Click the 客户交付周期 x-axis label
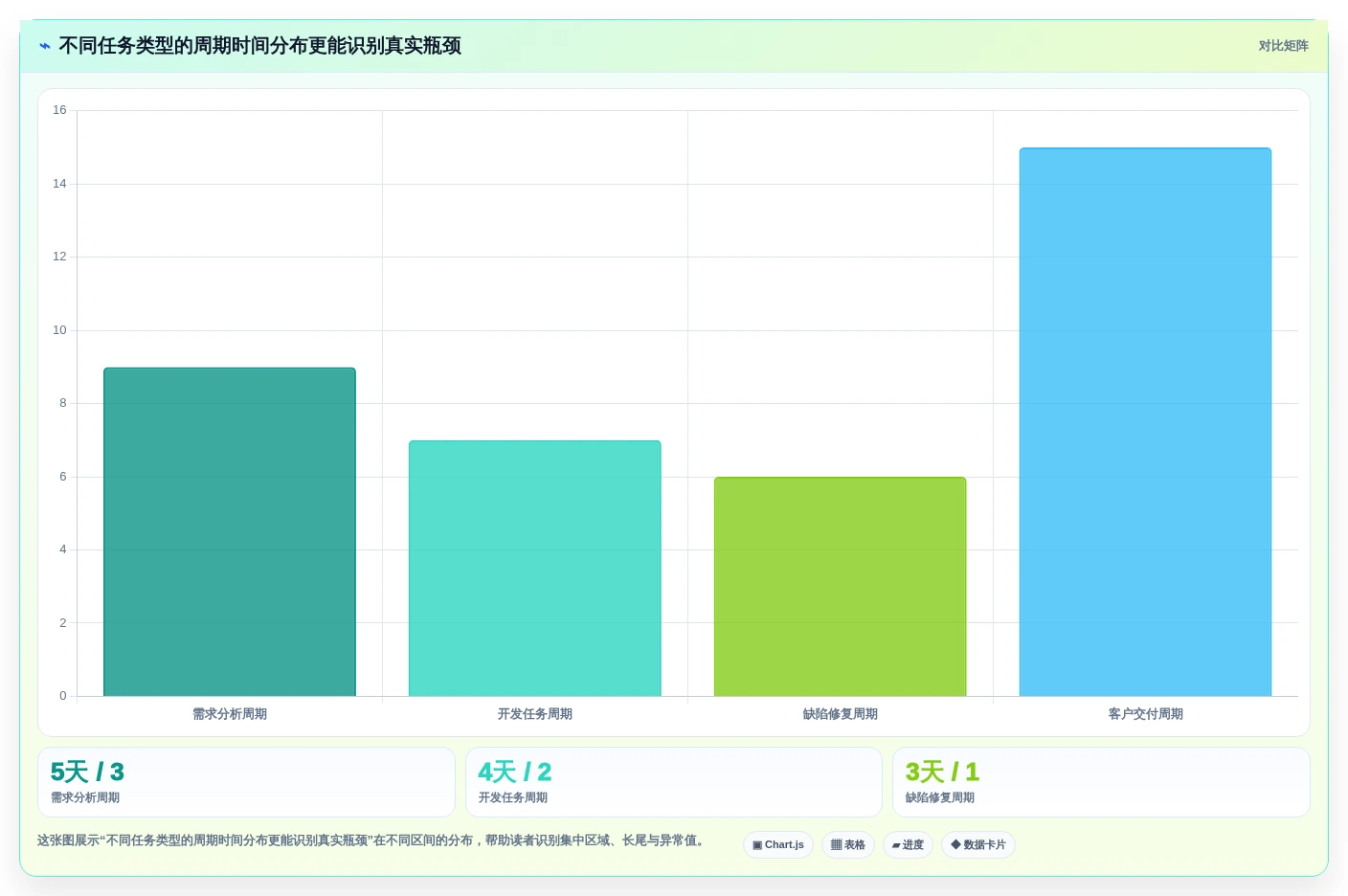Viewport: 1348px width, 896px height. click(1146, 714)
